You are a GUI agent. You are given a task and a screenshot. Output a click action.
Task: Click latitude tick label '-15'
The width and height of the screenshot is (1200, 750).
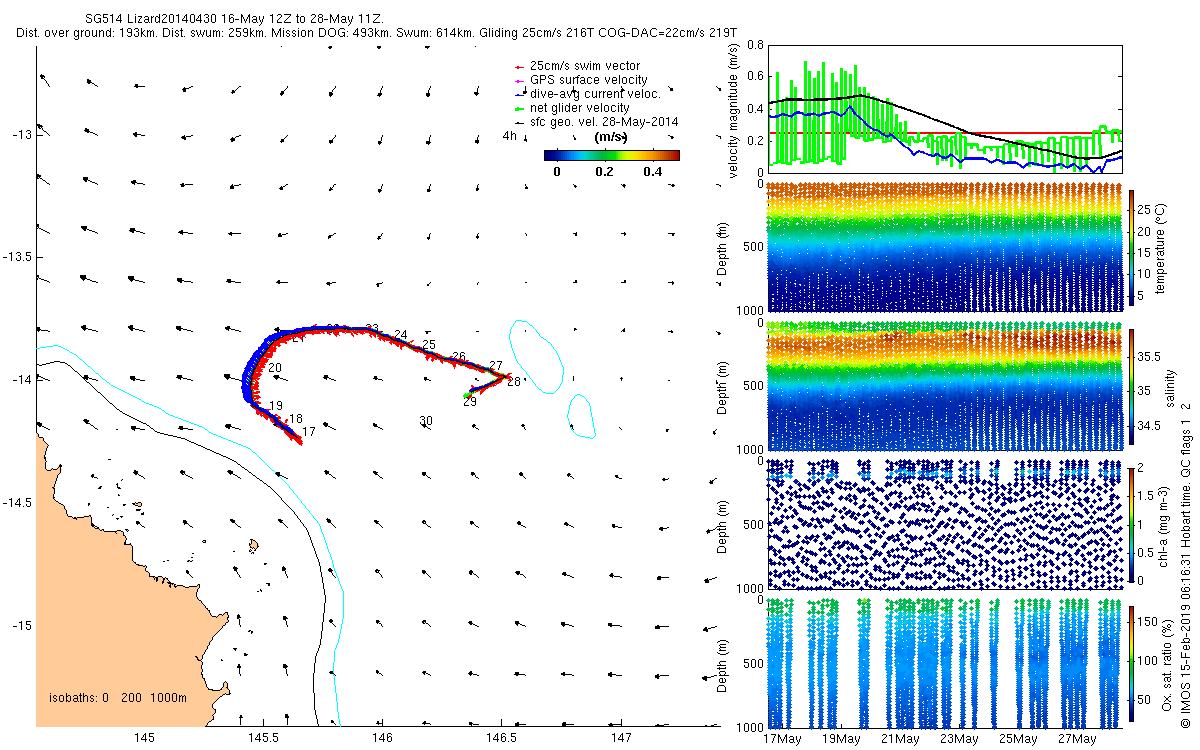(22, 626)
